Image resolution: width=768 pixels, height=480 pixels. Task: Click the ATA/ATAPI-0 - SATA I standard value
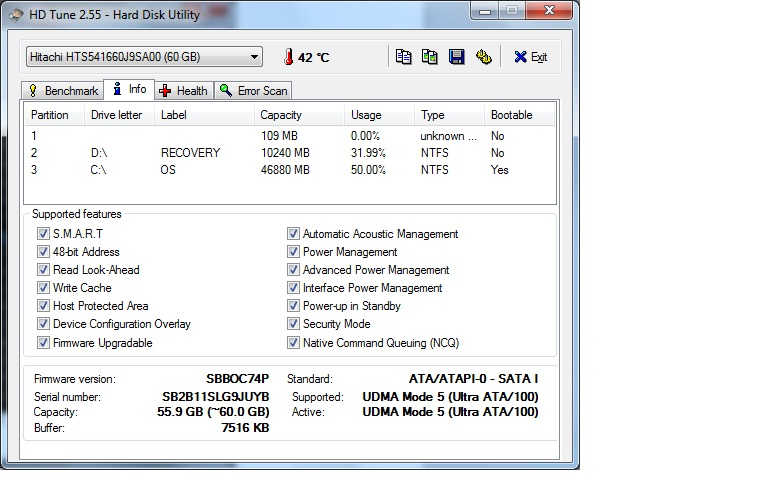click(473, 379)
